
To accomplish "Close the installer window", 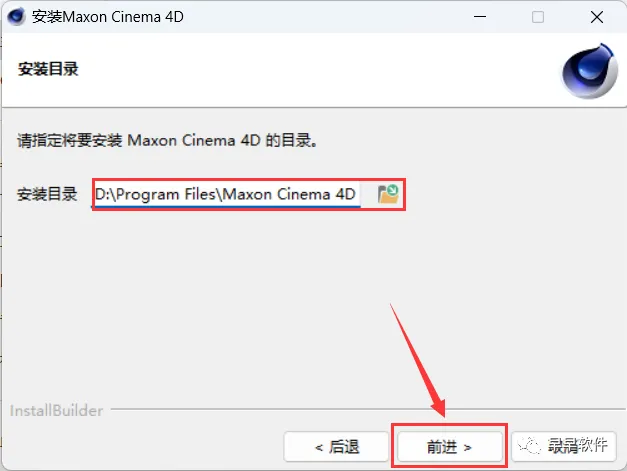I will click(597, 17).
